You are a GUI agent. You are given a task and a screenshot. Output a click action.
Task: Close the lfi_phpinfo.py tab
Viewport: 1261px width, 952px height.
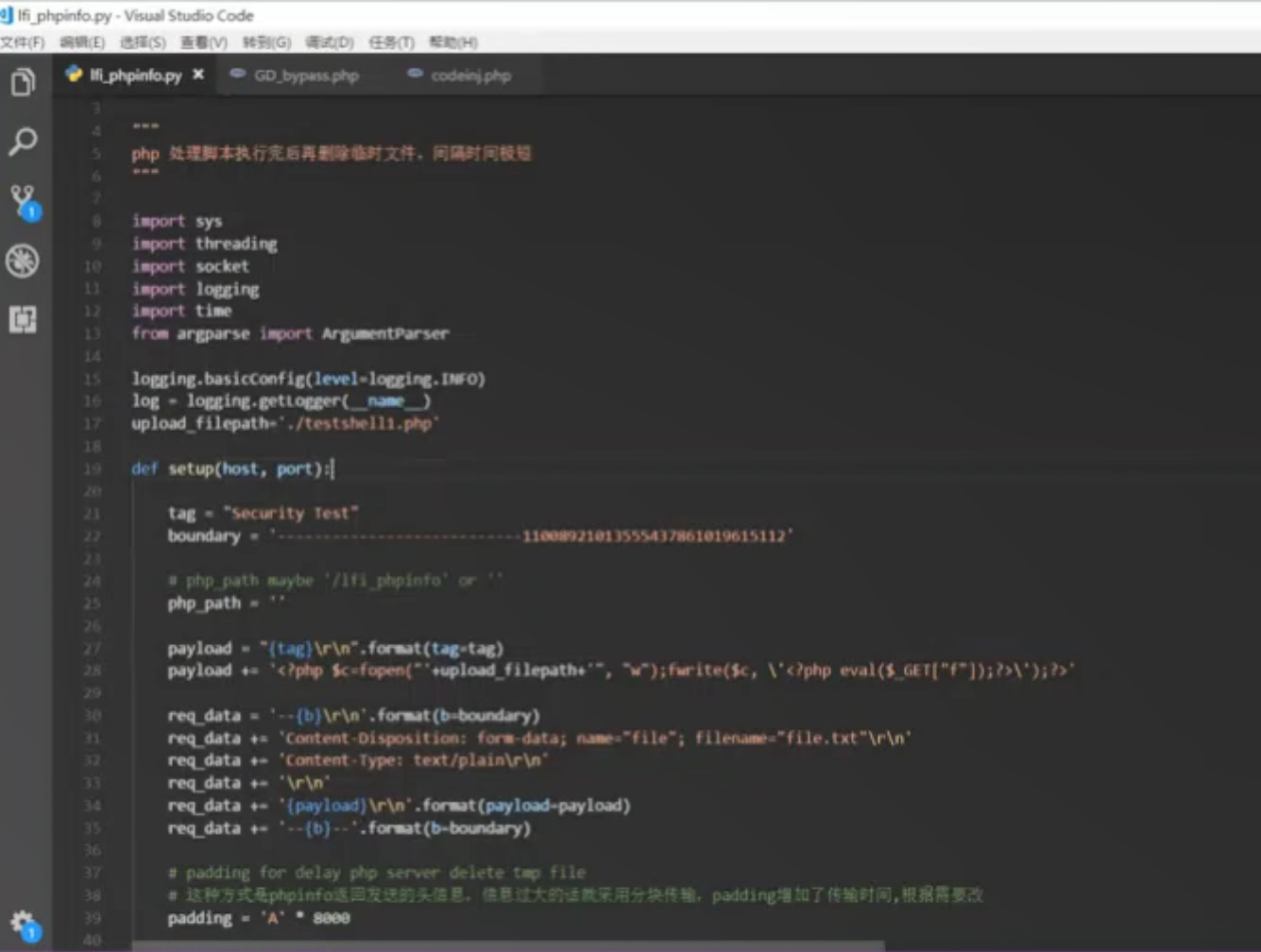pos(198,75)
